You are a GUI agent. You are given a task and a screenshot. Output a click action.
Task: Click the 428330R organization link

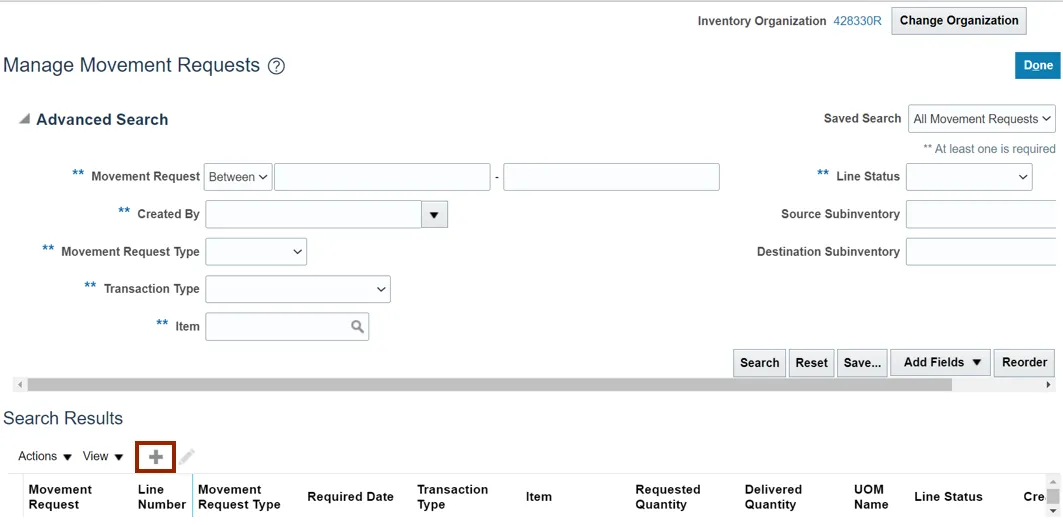pyautogui.click(x=857, y=21)
